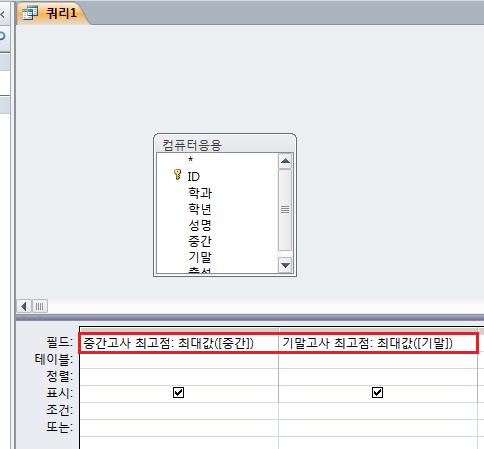The width and height of the screenshot is (484, 449).
Task: Click the 테이블 cell under 기말고사 최고점
Action: [378, 360]
